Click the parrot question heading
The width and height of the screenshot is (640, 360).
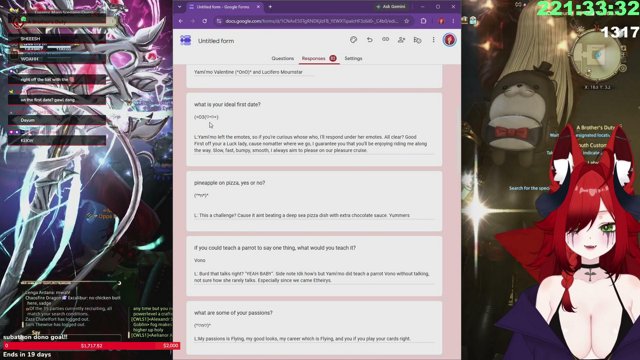[x=275, y=248]
